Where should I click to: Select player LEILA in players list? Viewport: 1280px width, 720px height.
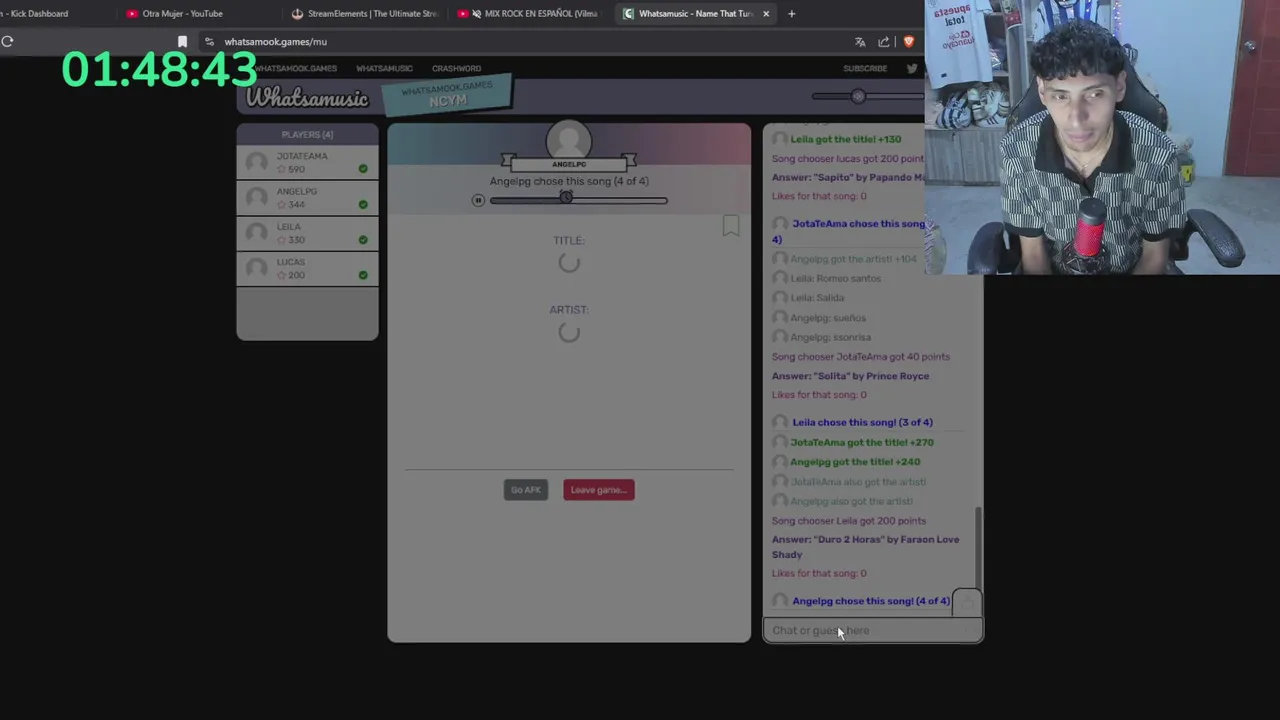(x=307, y=233)
